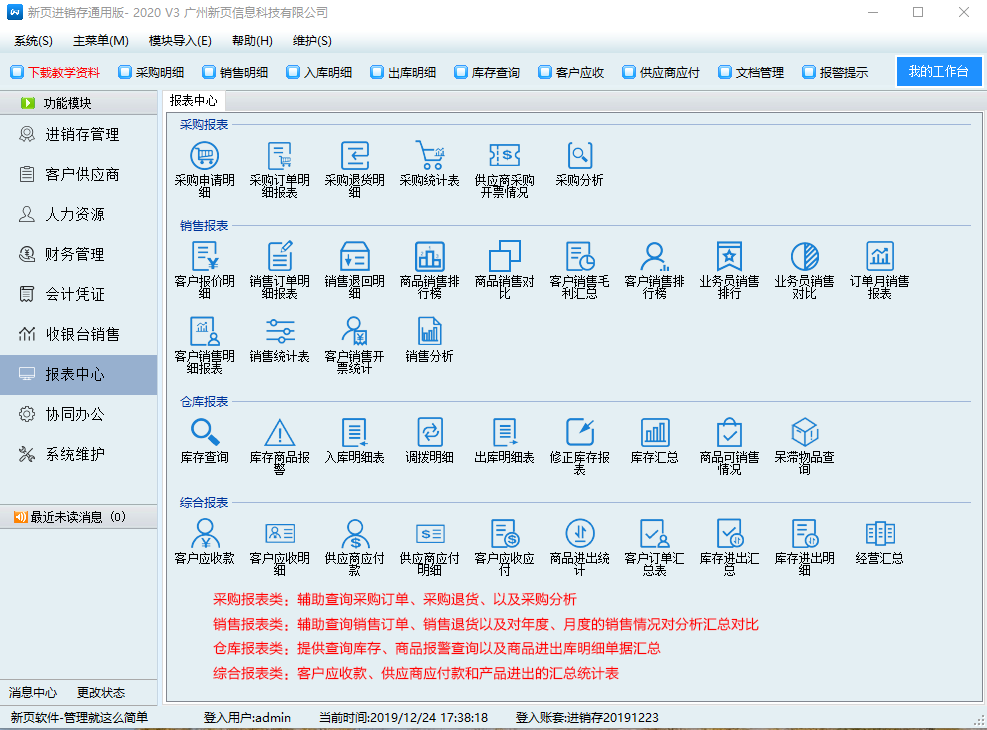
Task: Open 库存查询 magnifier icon
Action: tap(205, 432)
